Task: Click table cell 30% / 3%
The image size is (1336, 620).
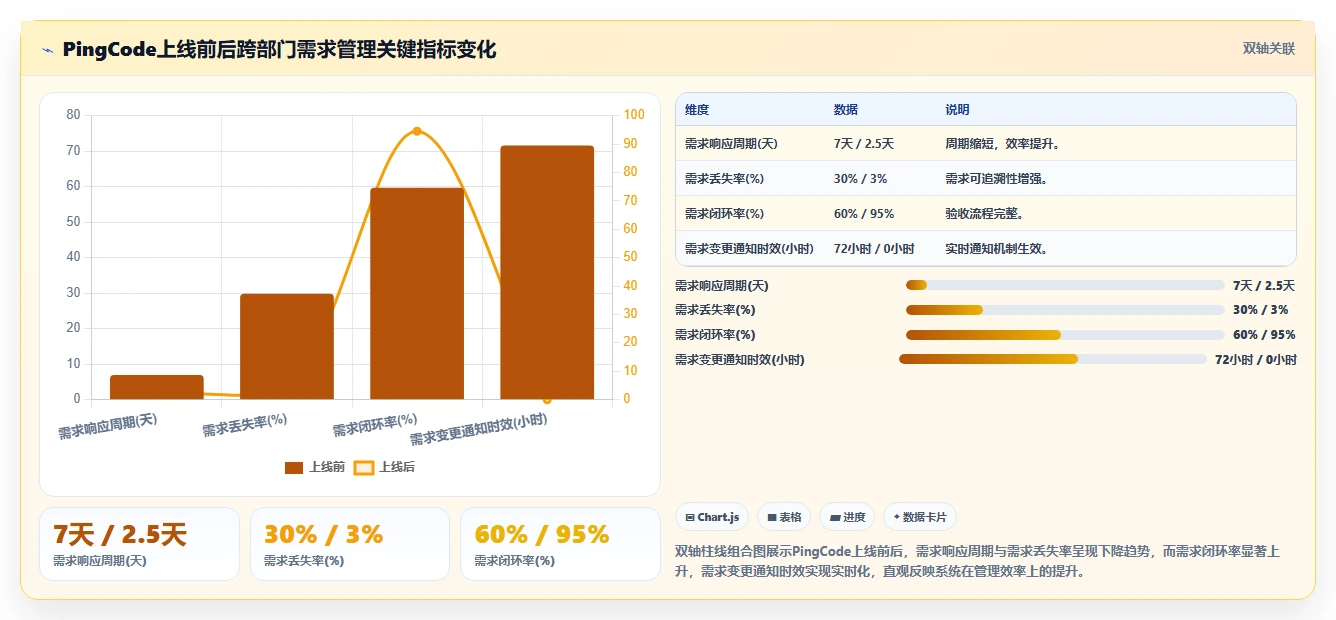Action: tap(860, 179)
